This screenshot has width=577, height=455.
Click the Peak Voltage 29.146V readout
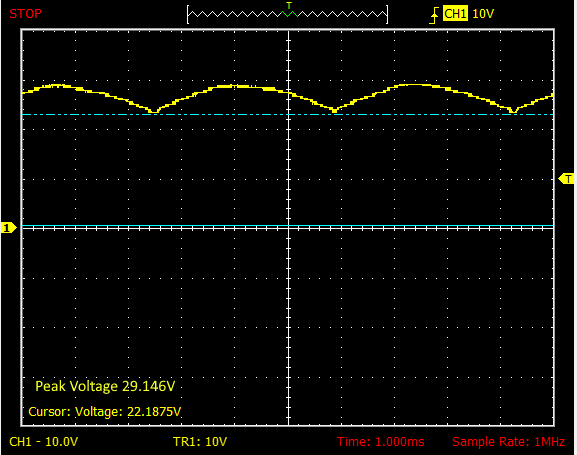click(x=105, y=386)
